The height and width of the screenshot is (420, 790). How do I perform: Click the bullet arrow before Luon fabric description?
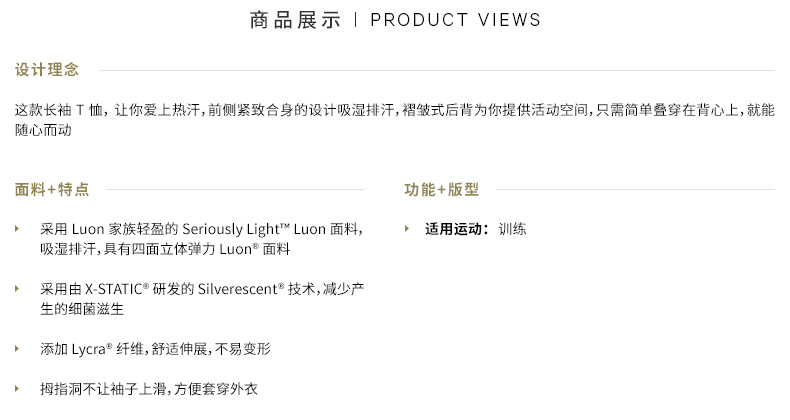17,229
